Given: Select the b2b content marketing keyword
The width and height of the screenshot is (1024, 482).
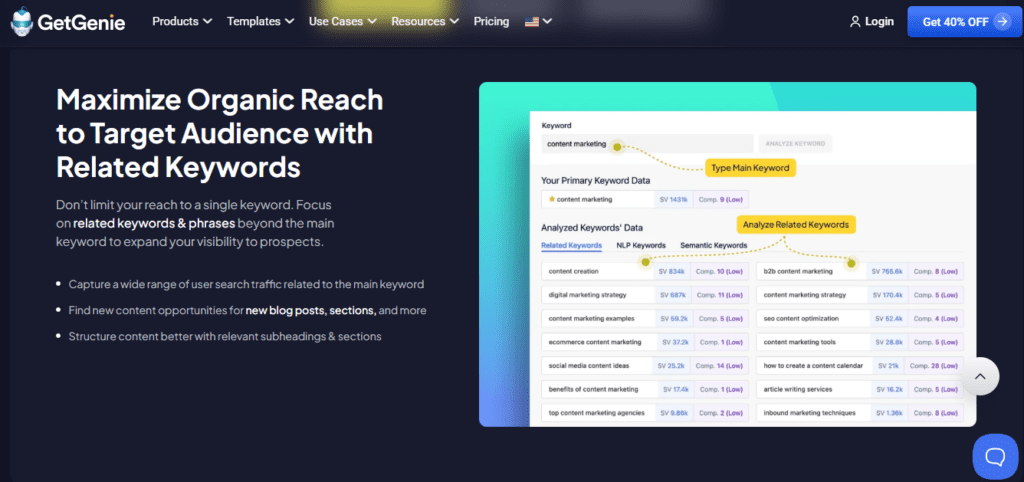Looking at the screenshot, I should (x=860, y=271).
